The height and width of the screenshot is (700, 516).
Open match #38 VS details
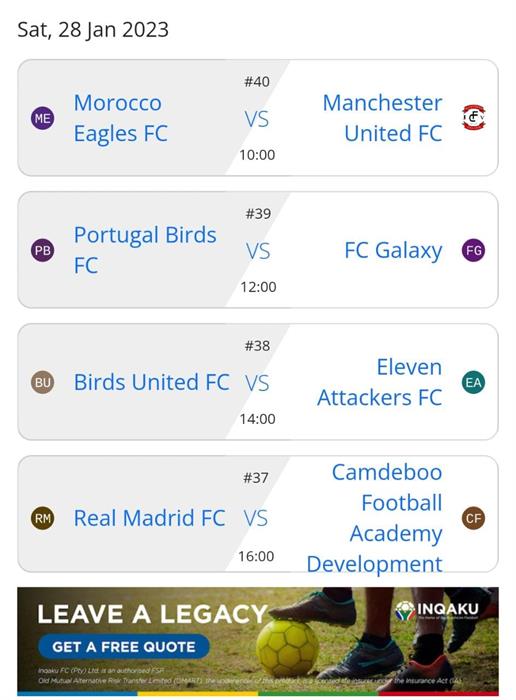pos(257,383)
